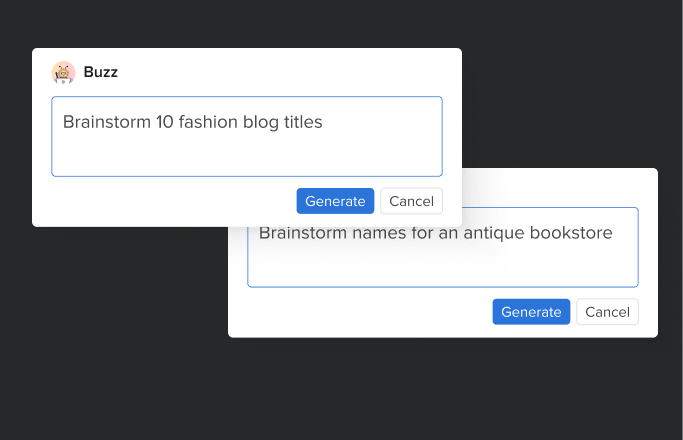Click the blank header of the rear dialog

[x=560, y=187]
